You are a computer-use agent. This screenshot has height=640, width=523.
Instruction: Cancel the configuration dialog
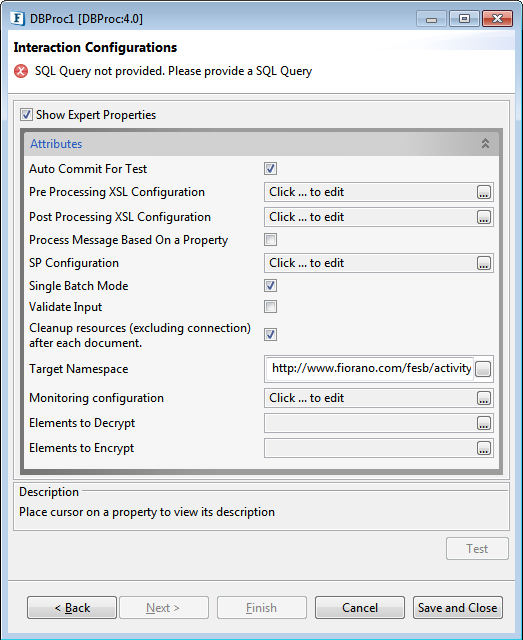[x=360, y=608]
